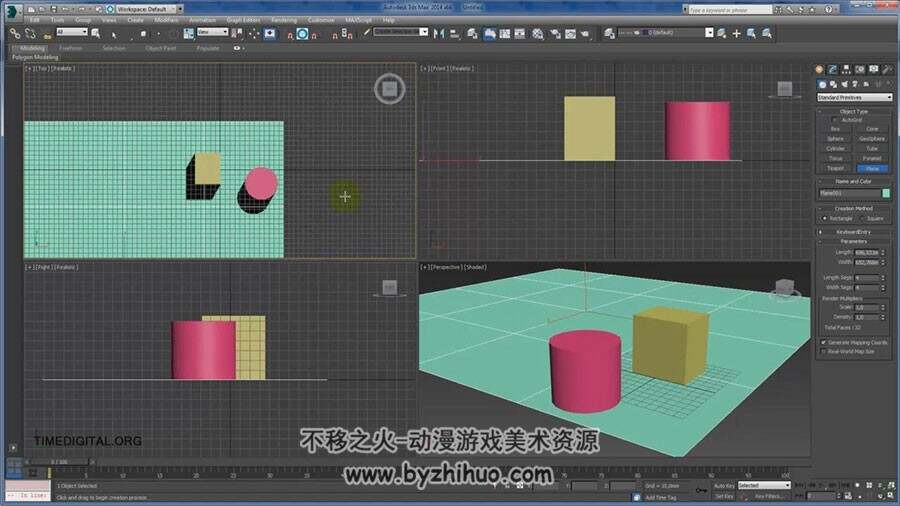
Task: Select the Lights category icon
Action: [x=844, y=84]
